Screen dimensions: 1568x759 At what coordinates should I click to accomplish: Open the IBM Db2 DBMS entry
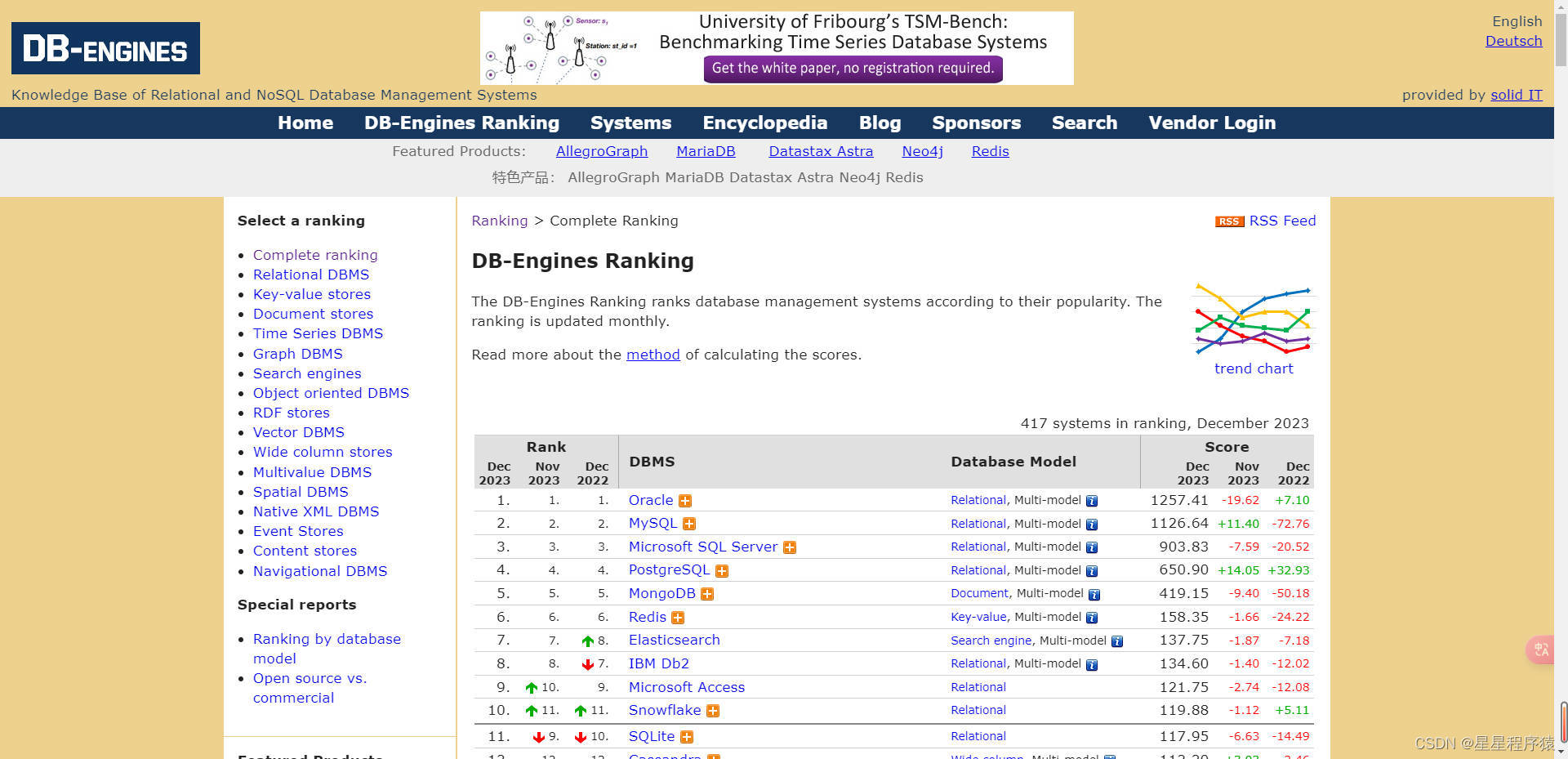(x=658, y=664)
